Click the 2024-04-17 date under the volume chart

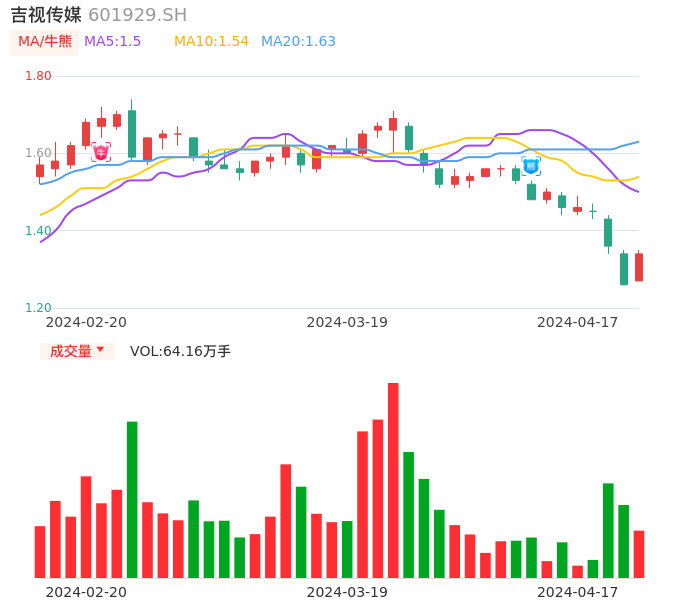(578, 592)
